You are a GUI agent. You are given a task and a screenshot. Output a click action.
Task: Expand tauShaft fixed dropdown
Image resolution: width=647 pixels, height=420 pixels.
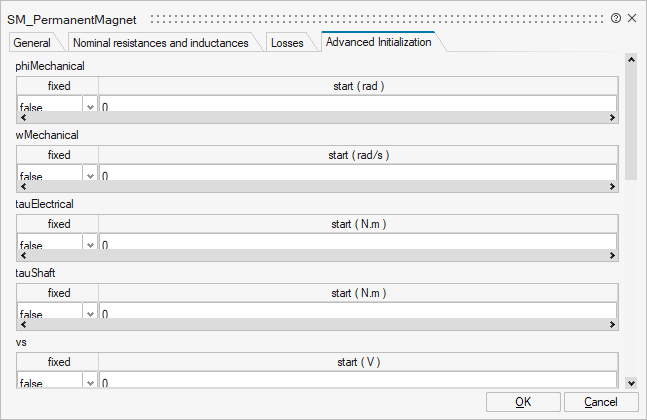pyautogui.click(x=90, y=314)
